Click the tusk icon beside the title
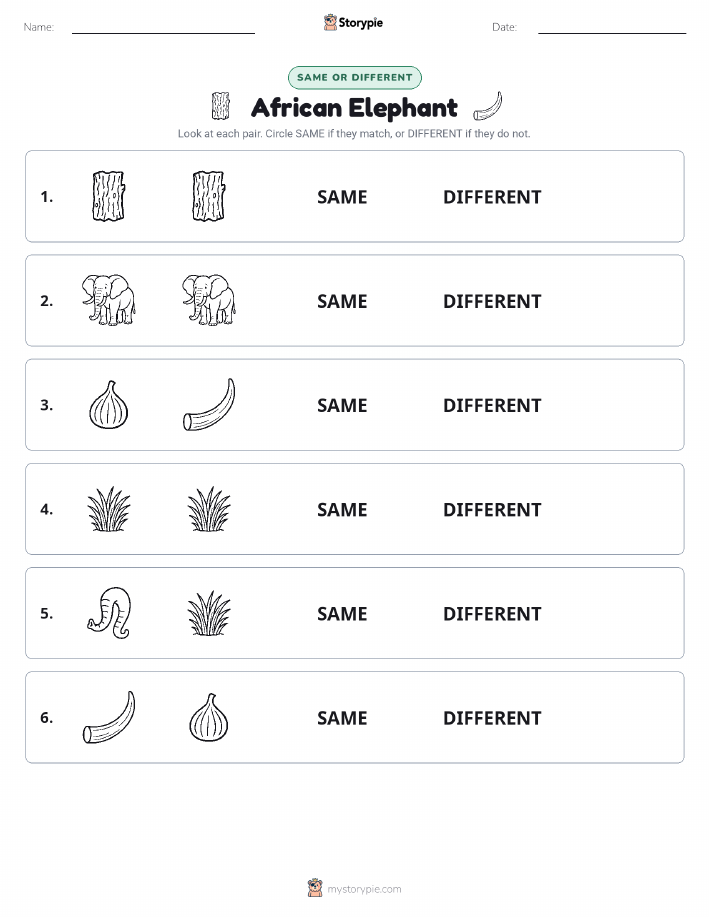Screen dimensions: 709x917 (x=488, y=106)
